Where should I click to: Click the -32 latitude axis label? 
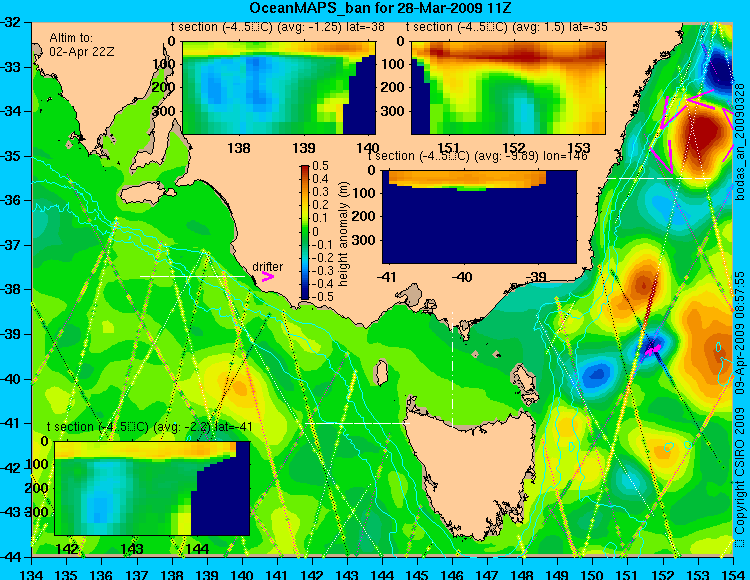tap(12, 22)
